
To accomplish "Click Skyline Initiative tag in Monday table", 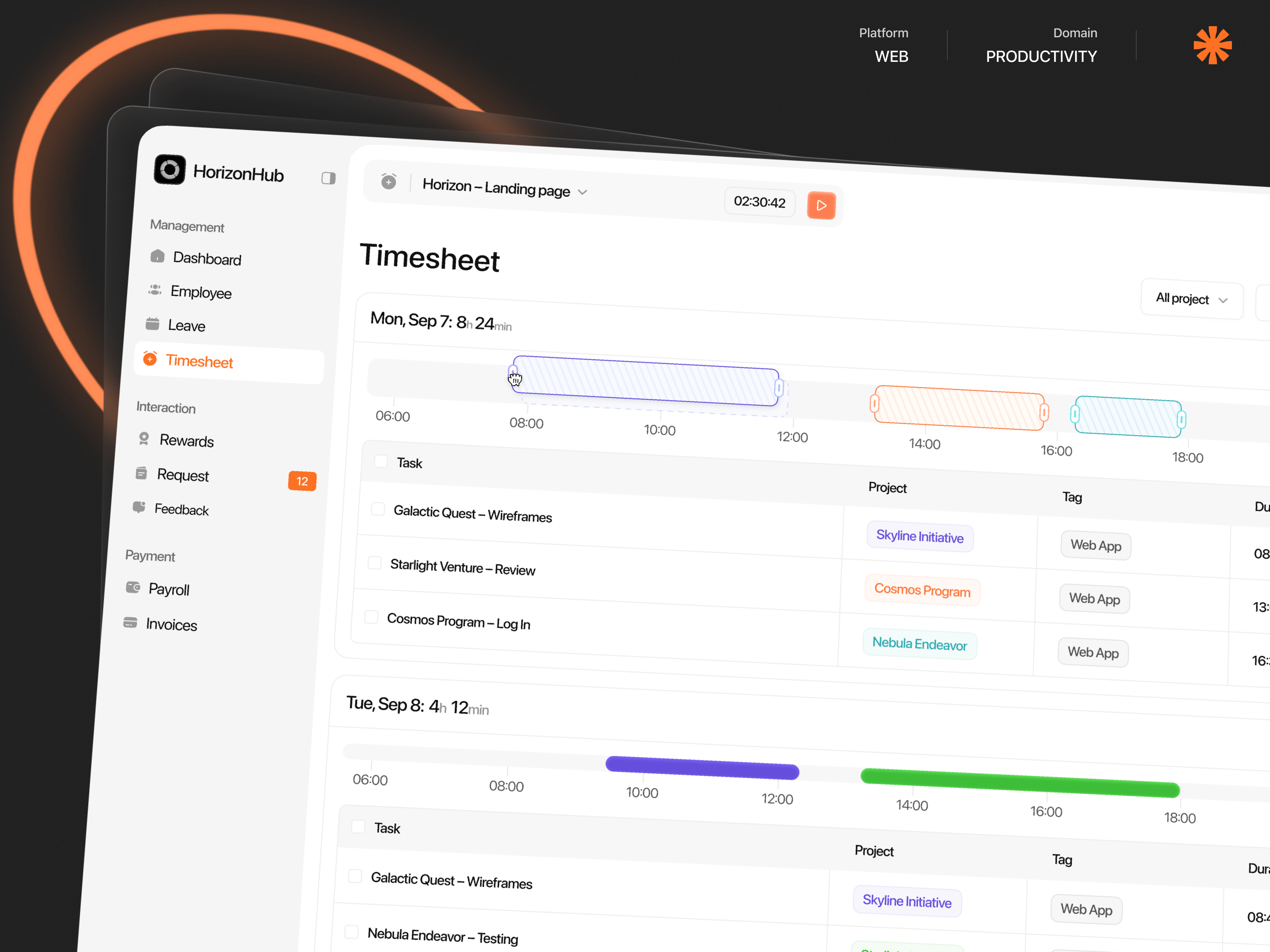I will point(920,537).
